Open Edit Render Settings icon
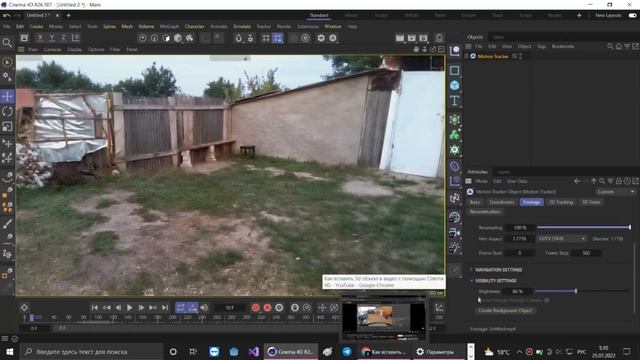The image size is (640, 360). [x=423, y=38]
